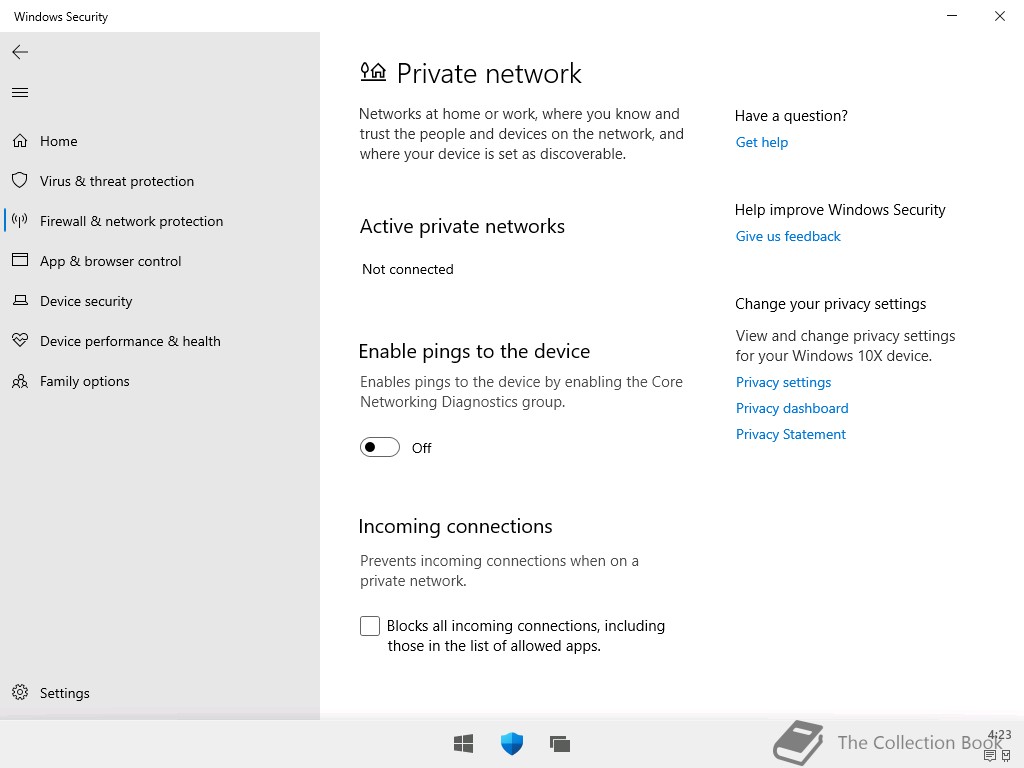Click the Active private networks heading

tap(462, 227)
